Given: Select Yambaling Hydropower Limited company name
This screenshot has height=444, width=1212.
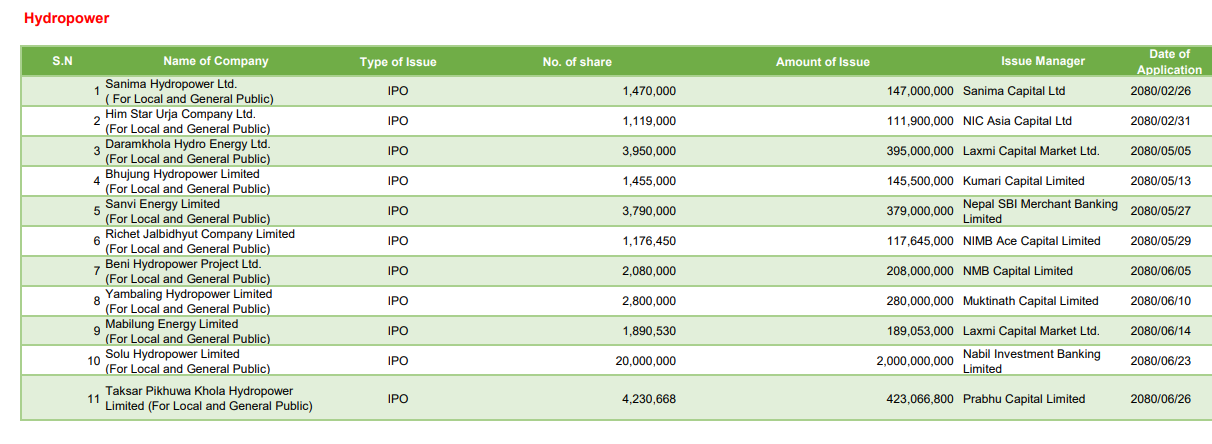Looking at the screenshot, I should [x=189, y=294].
